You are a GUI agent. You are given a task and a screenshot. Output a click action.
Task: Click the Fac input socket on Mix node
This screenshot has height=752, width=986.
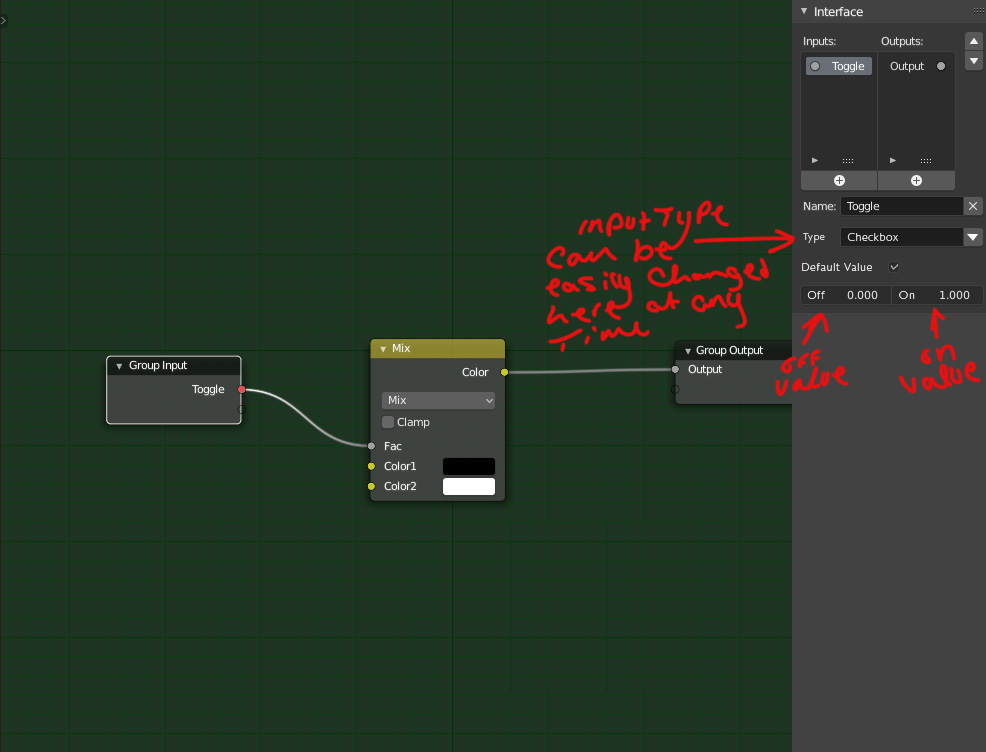(x=371, y=446)
